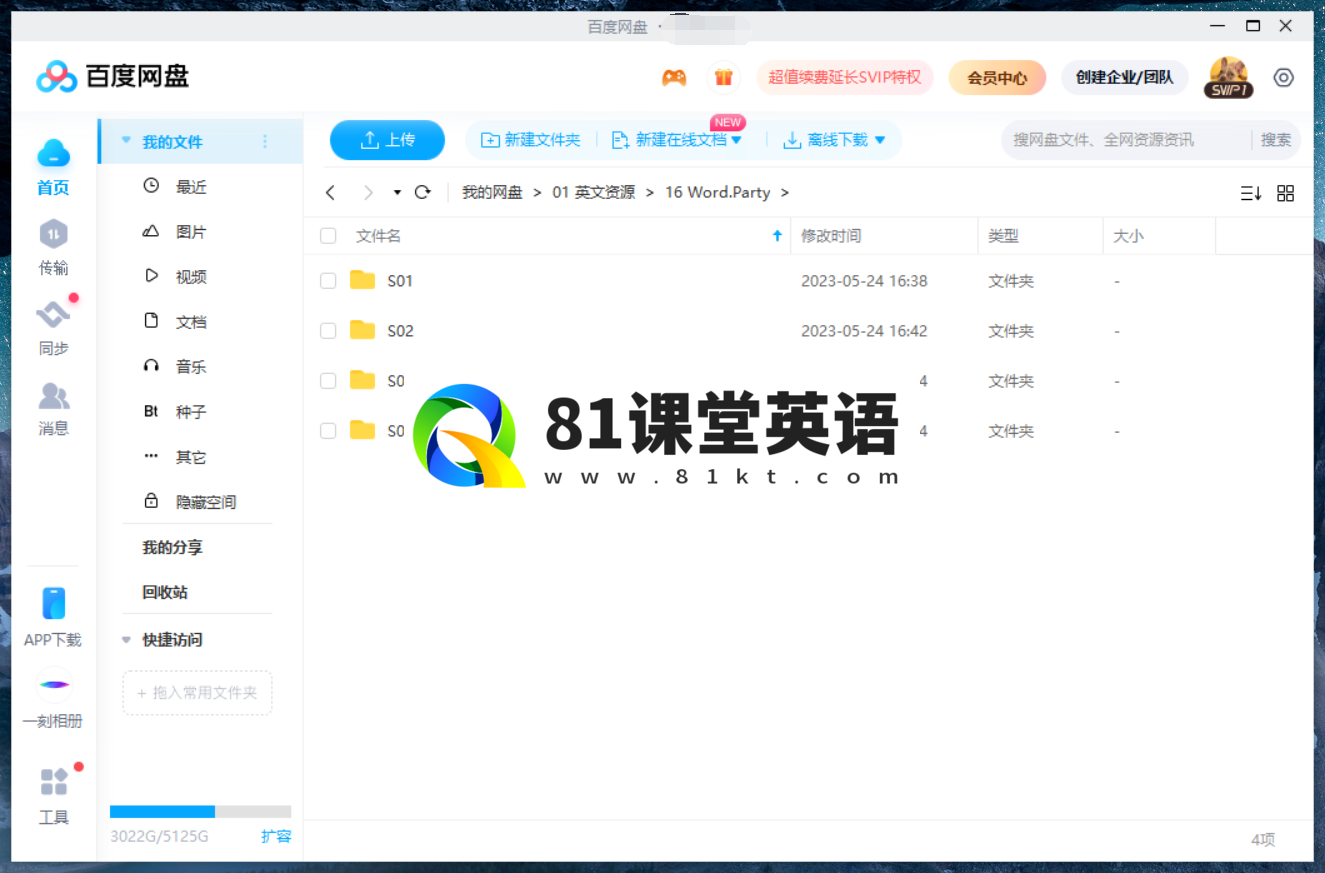Select the 视频 videos category
The width and height of the screenshot is (1325, 873).
click(x=191, y=276)
